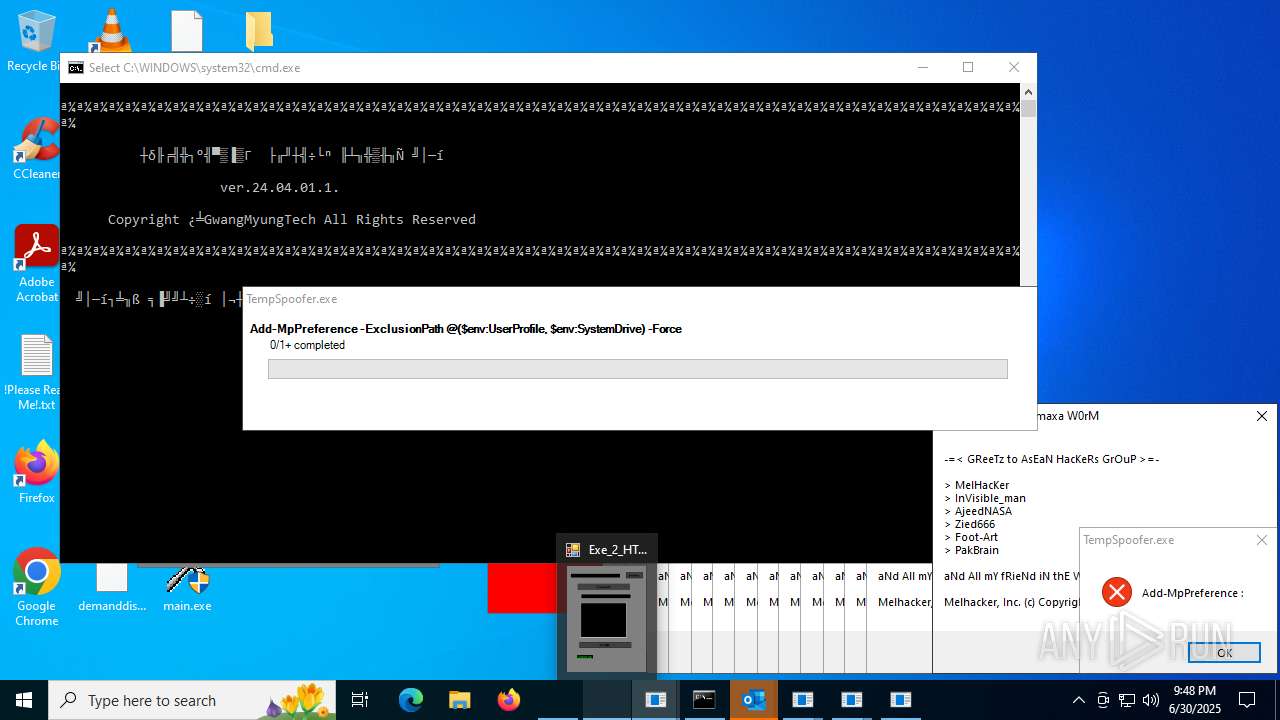This screenshot has width=1280, height=720.
Task: Click OK in the Add-MpPreference error dialog
Action: [x=1224, y=652]
